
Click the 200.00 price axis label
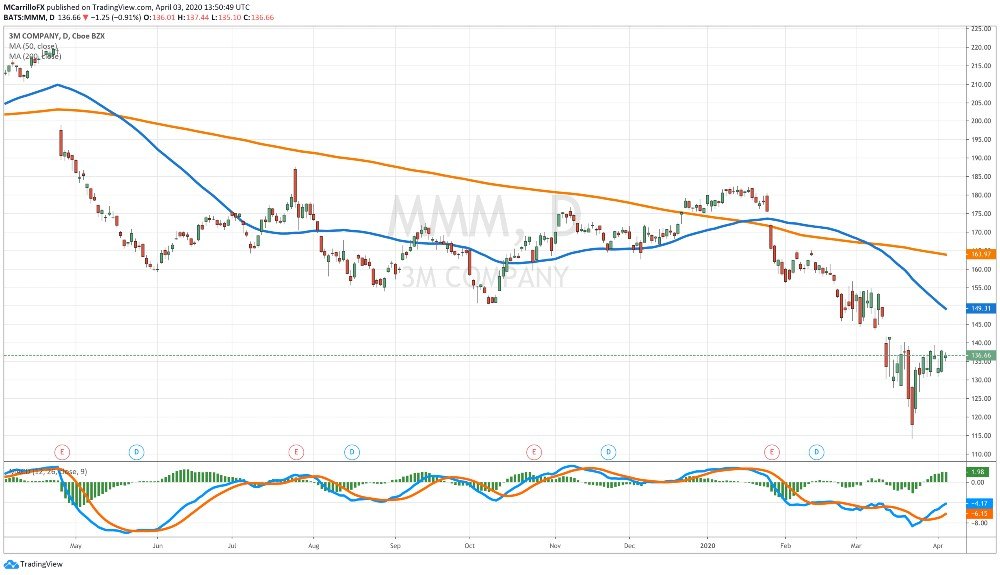[x=980, y=120]
